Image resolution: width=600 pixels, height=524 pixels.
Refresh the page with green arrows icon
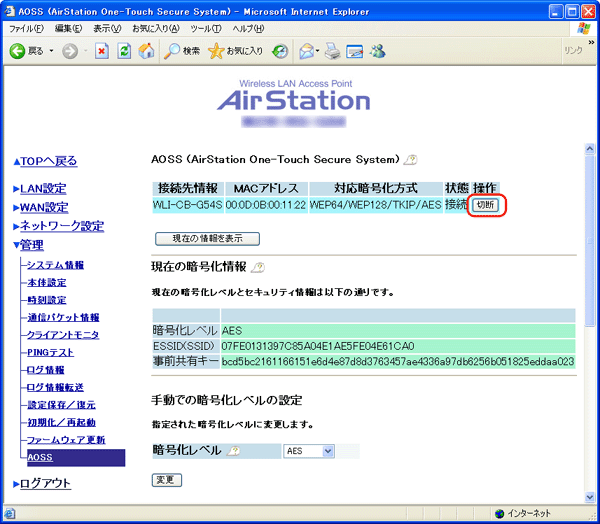(124, 51)
